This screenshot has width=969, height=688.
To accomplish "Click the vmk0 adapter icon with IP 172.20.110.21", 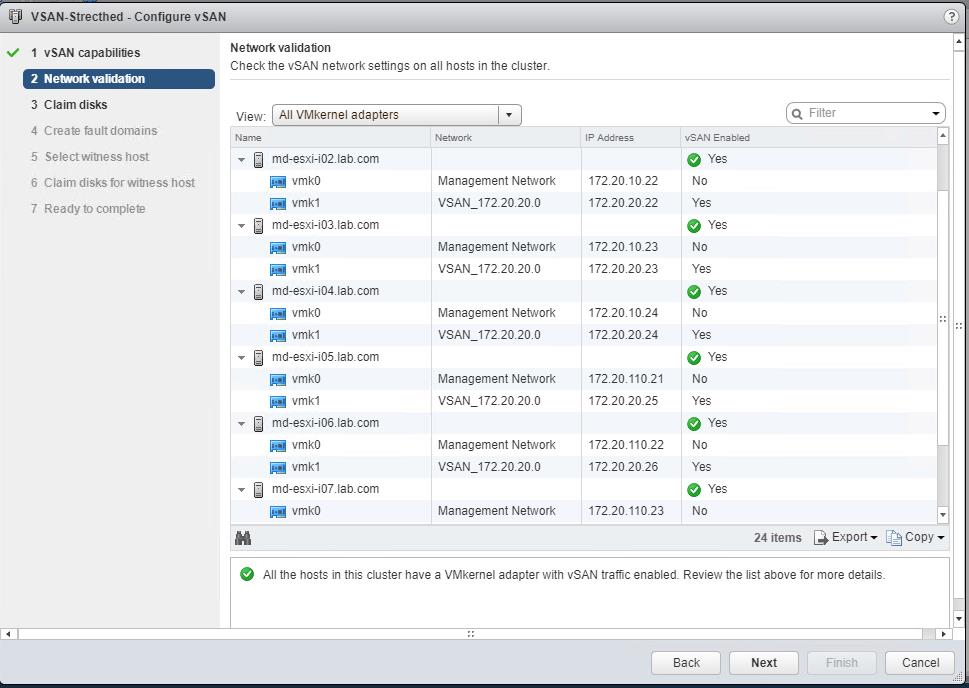I will [278, 380].
